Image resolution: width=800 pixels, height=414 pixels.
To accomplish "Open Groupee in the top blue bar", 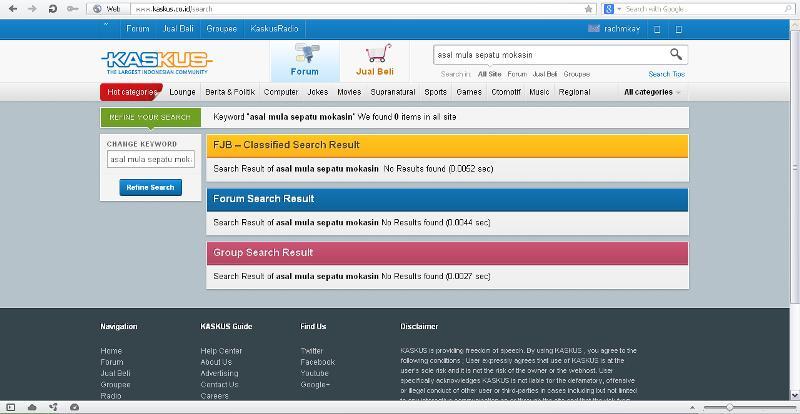I will point(221,29).
